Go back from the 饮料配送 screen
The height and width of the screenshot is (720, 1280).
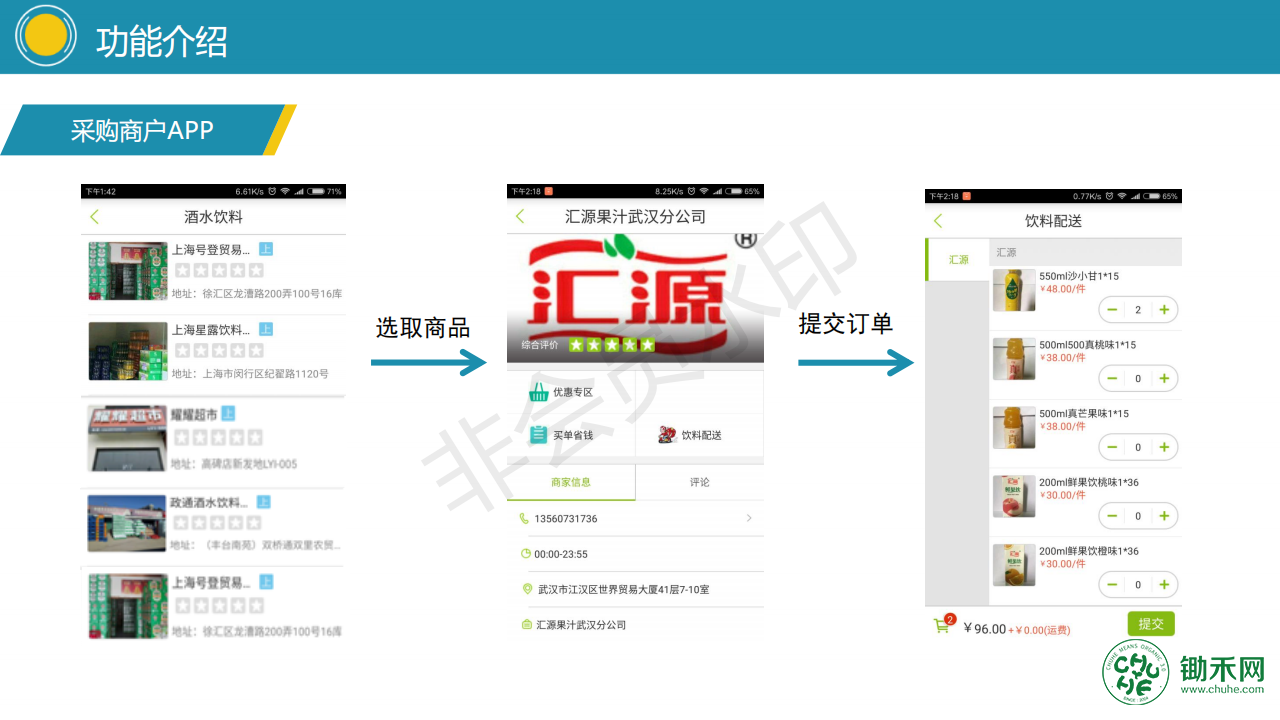(x=938, y=221)
